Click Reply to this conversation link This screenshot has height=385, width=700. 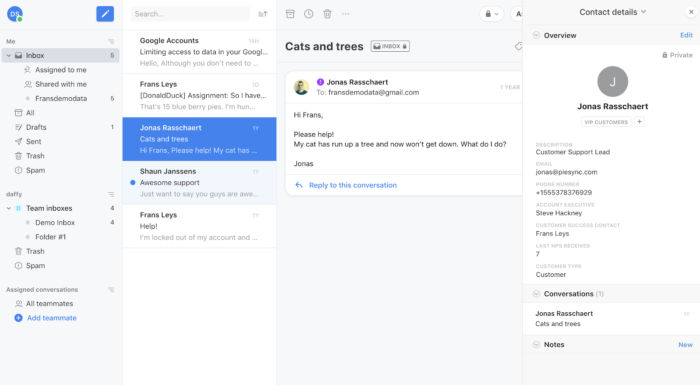(x=353, y=185)
